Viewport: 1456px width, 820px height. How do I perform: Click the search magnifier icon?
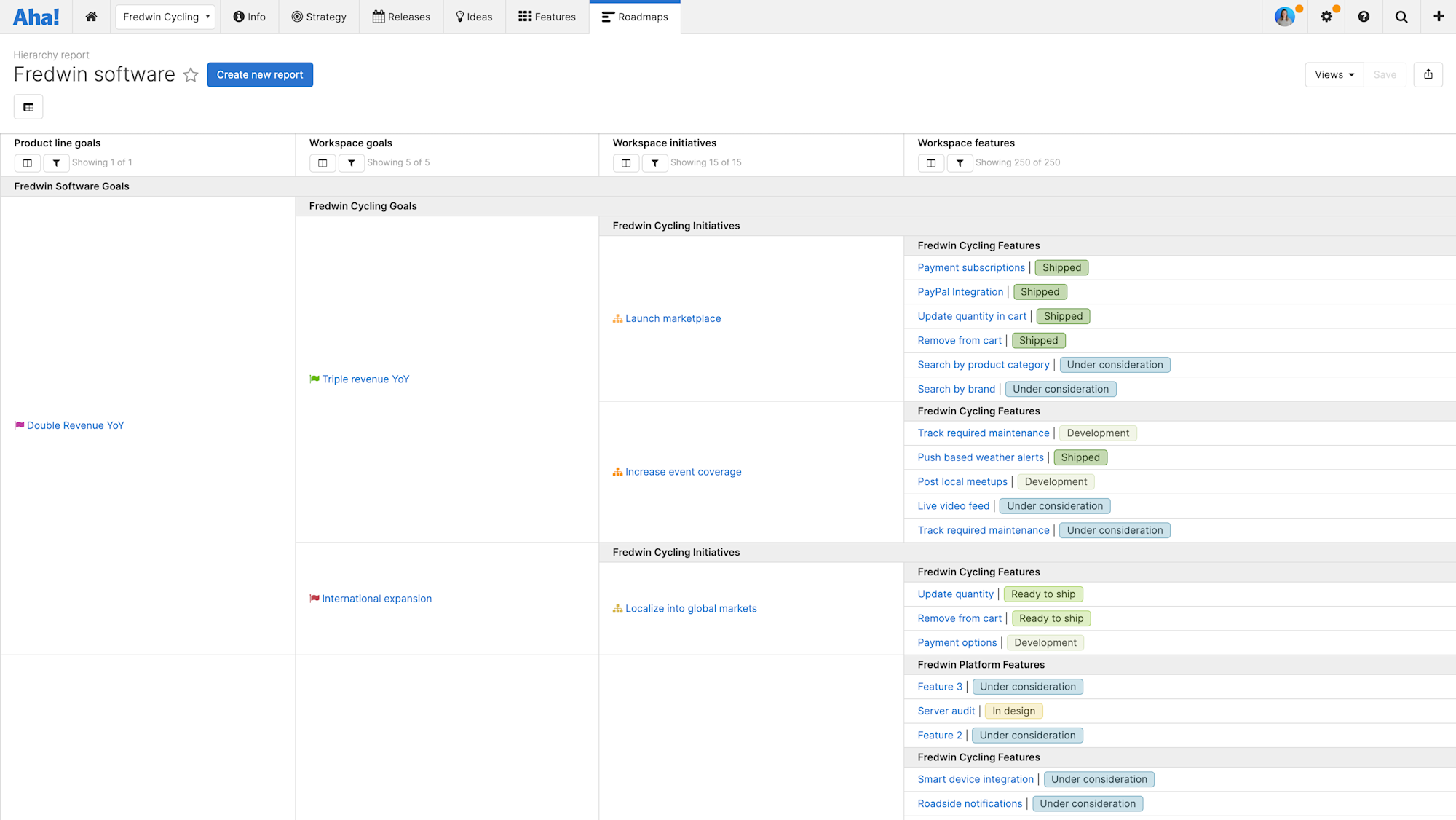point(1401,17)
